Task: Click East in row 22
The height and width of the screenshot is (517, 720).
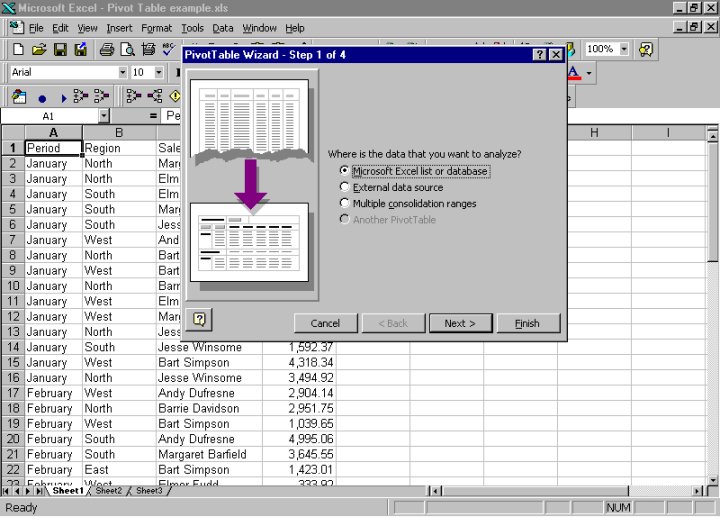Action: (119, 470)
